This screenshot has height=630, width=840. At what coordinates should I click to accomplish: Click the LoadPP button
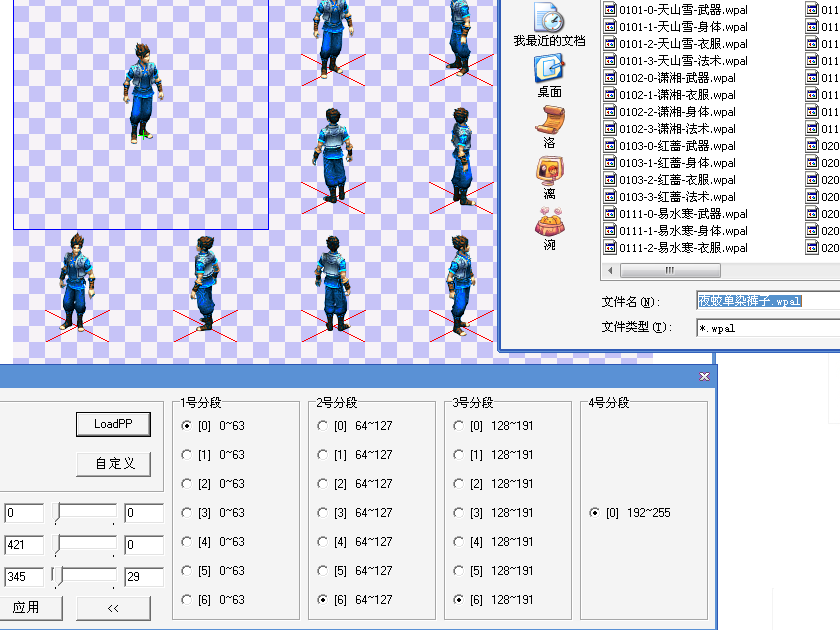click(x=113, y=424)
